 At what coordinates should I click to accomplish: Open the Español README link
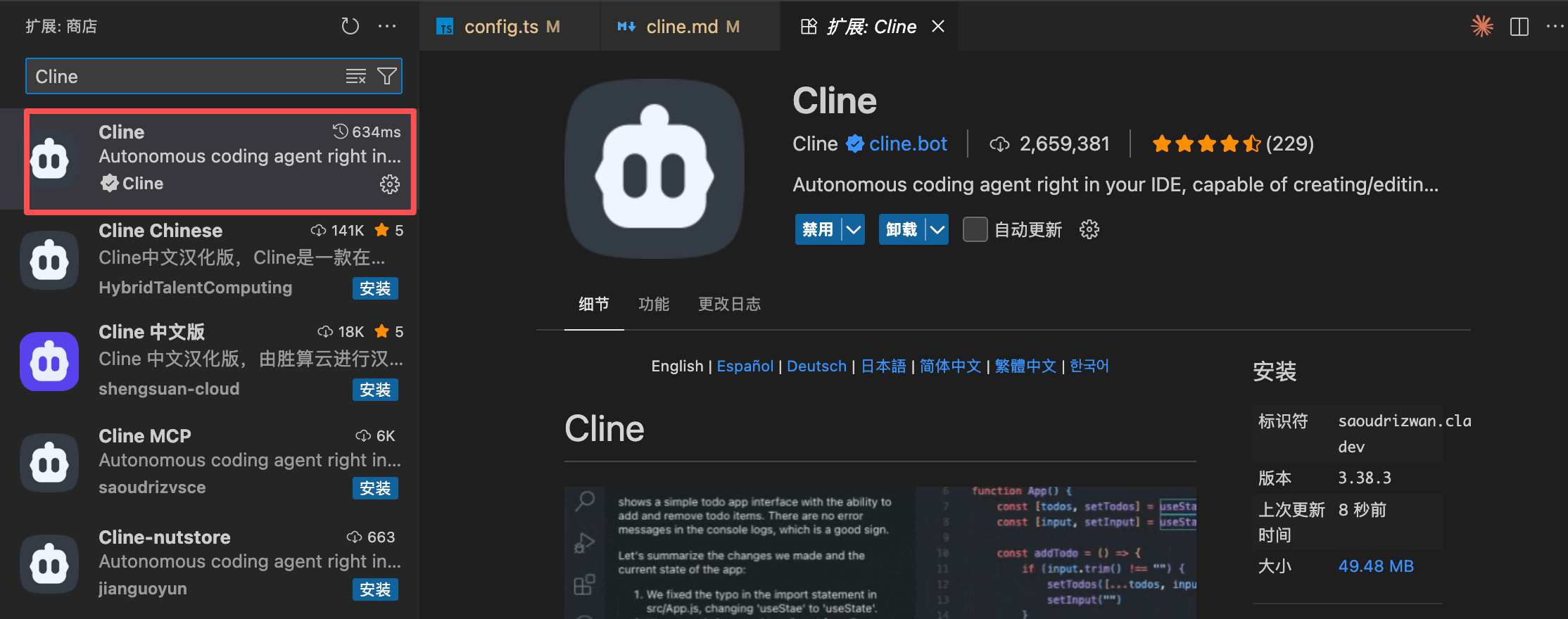click(745, 366)
